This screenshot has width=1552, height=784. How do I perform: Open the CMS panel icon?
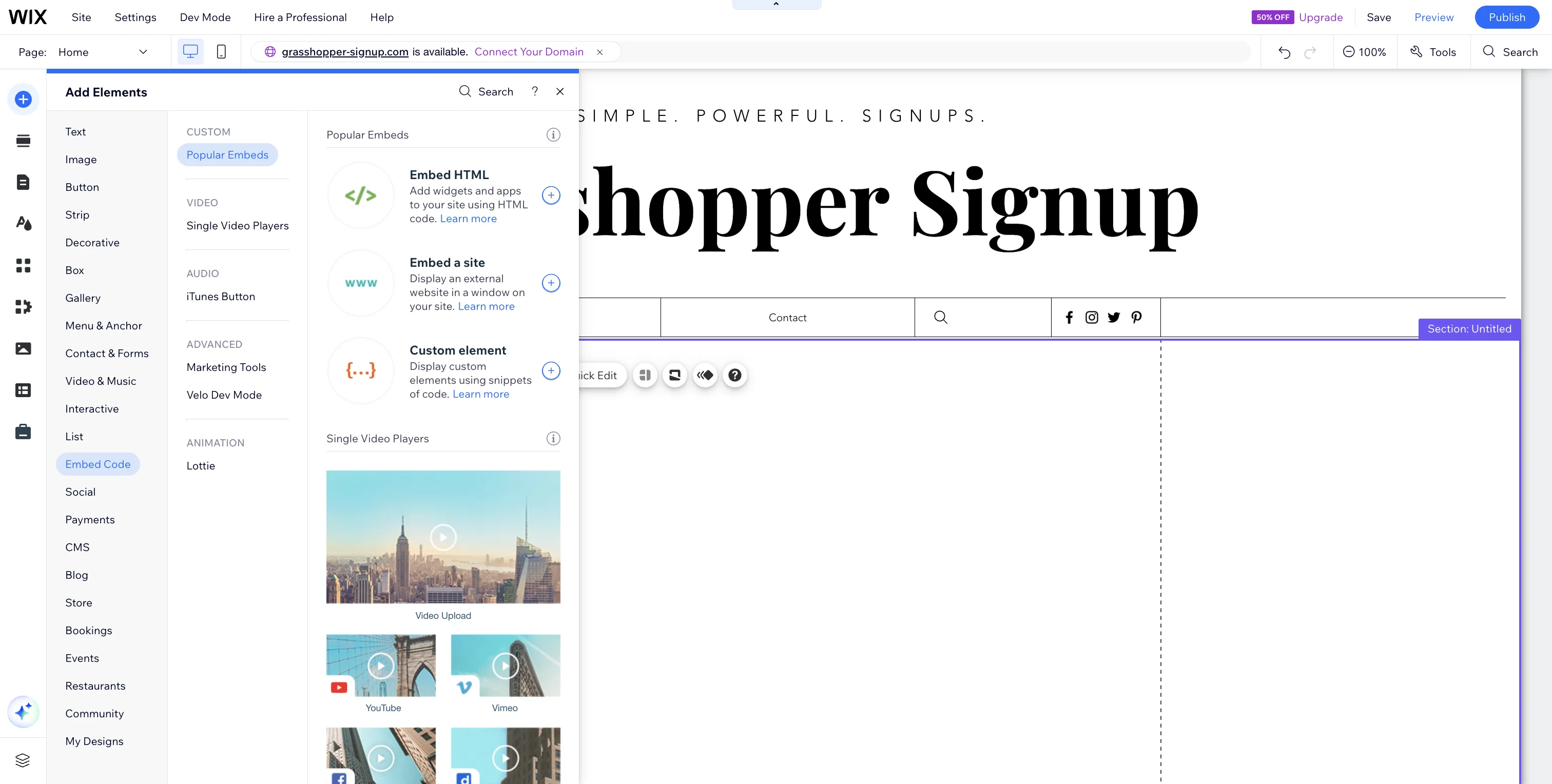[x=23, y=389]
